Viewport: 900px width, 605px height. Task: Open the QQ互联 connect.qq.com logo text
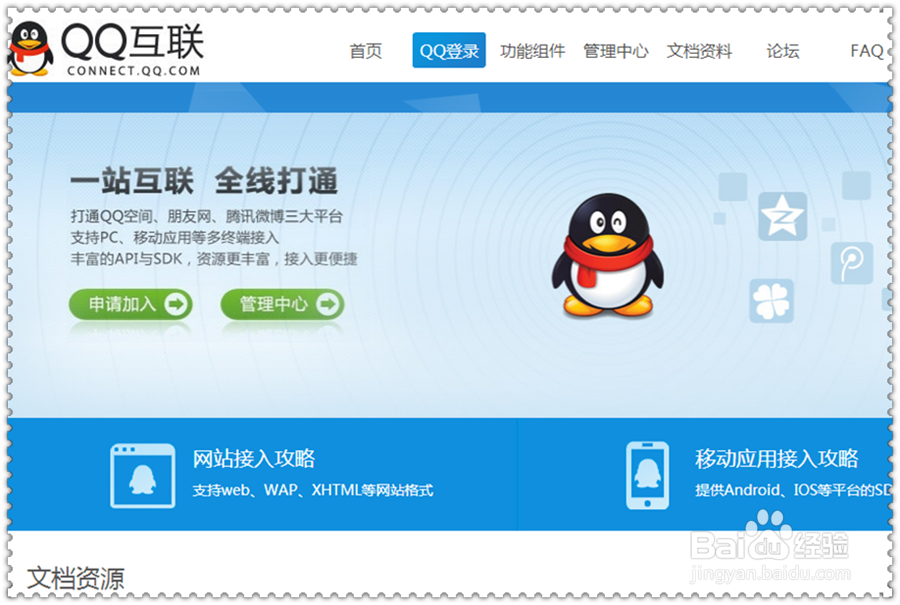[133, 49]
